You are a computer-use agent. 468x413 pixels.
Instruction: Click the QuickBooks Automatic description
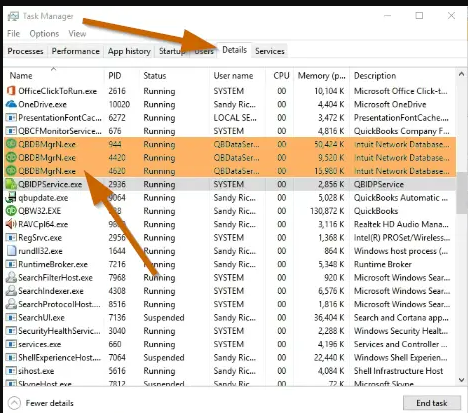[x=401, y=198]
